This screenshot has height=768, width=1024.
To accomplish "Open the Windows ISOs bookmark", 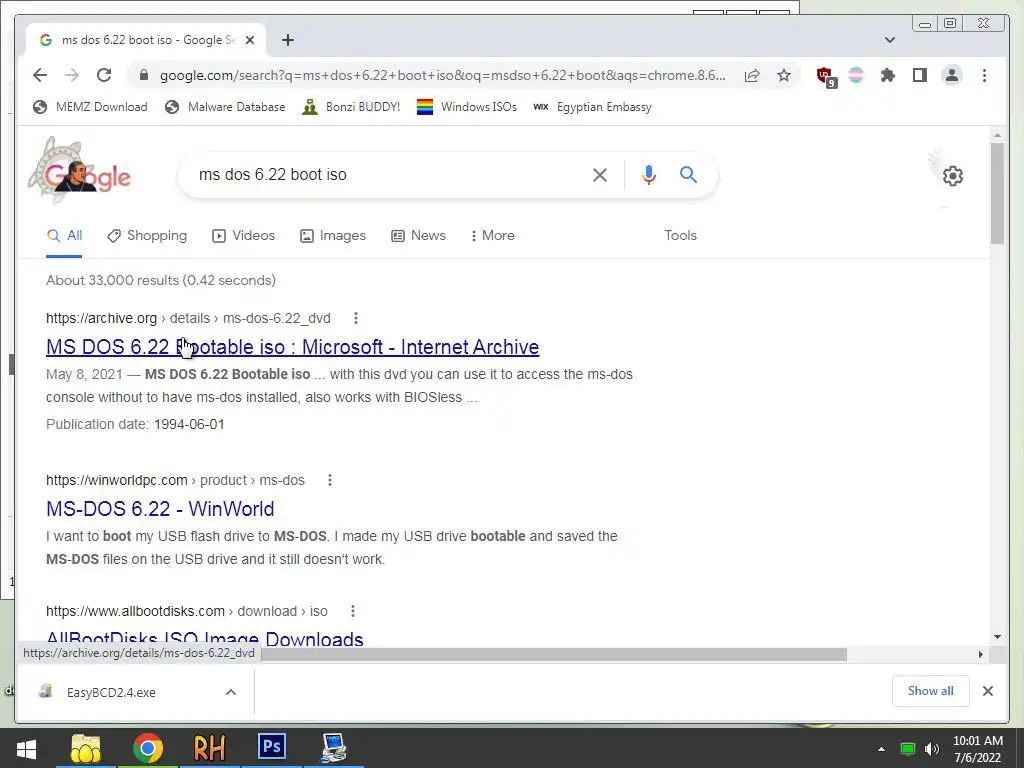I will tap(467, 106).
